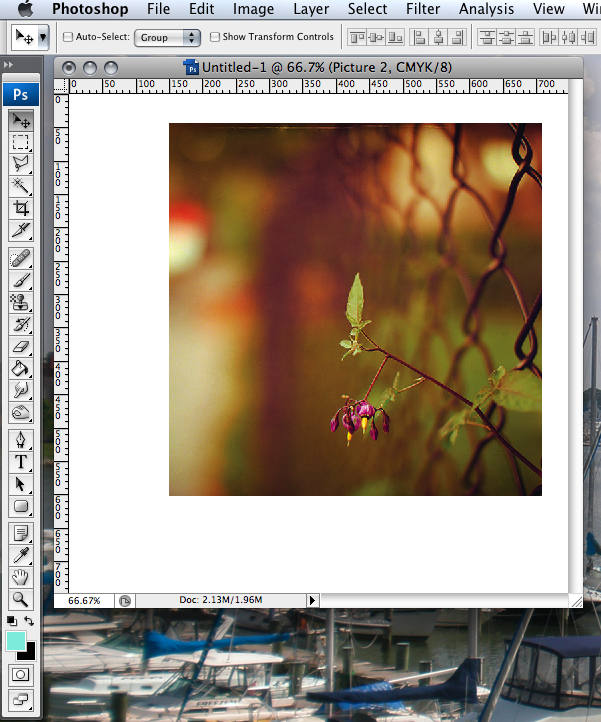Open the Analysis menu
This screenshot has width=601, height=722.
coord(486,9)
